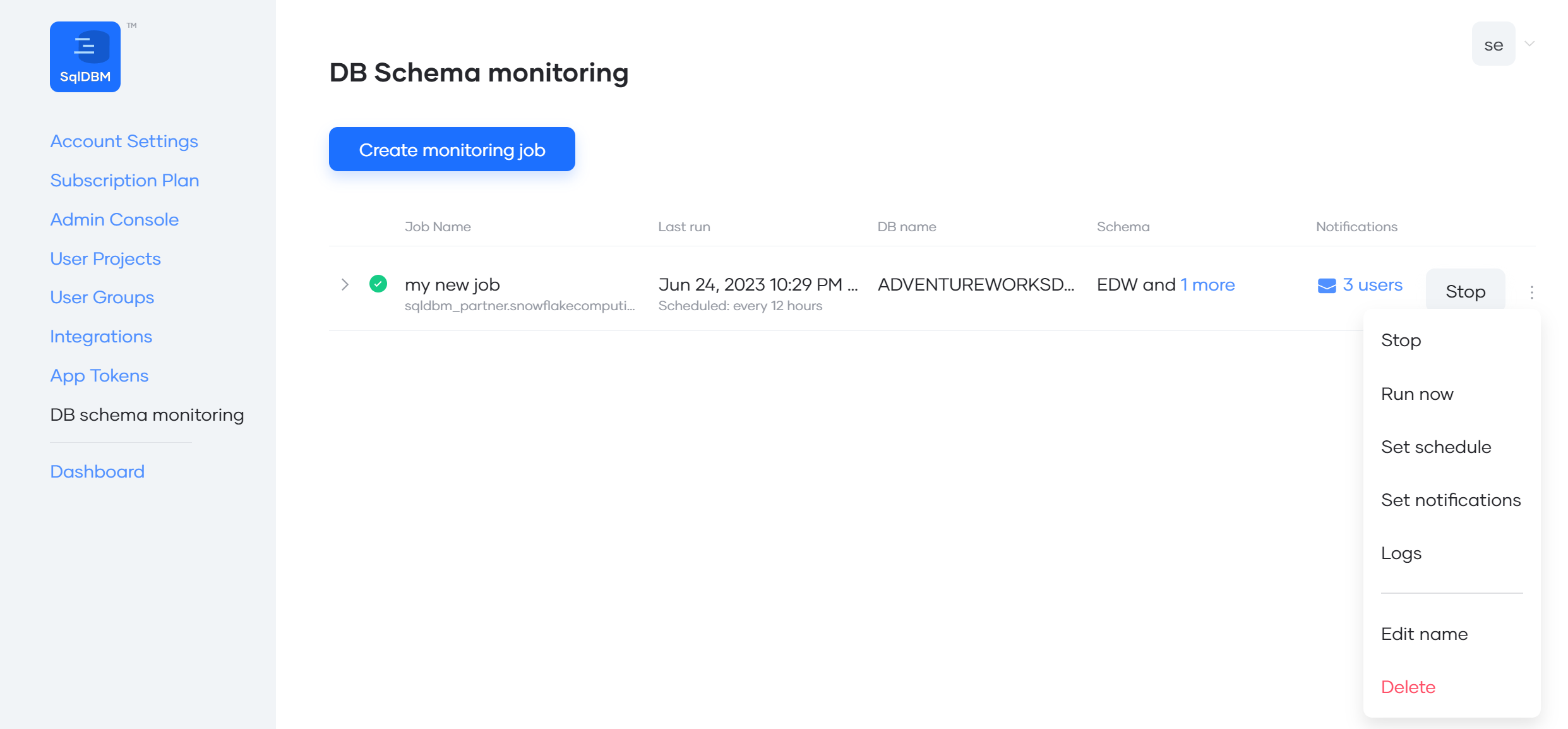Open the 3 users notification list
The height and width of the screenshot is (729, 1568).
click(1372, 284)
